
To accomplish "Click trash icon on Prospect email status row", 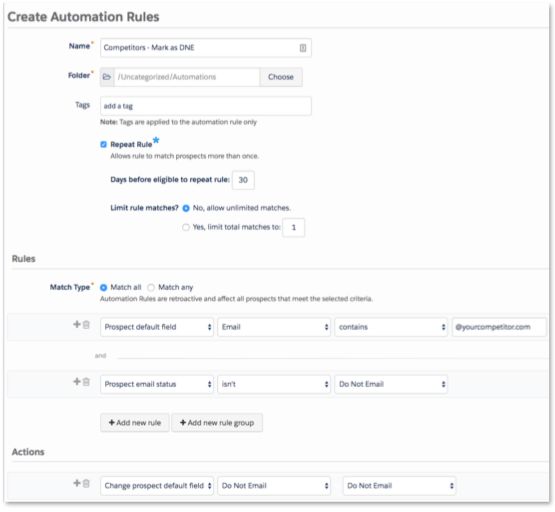I will 86,382.
